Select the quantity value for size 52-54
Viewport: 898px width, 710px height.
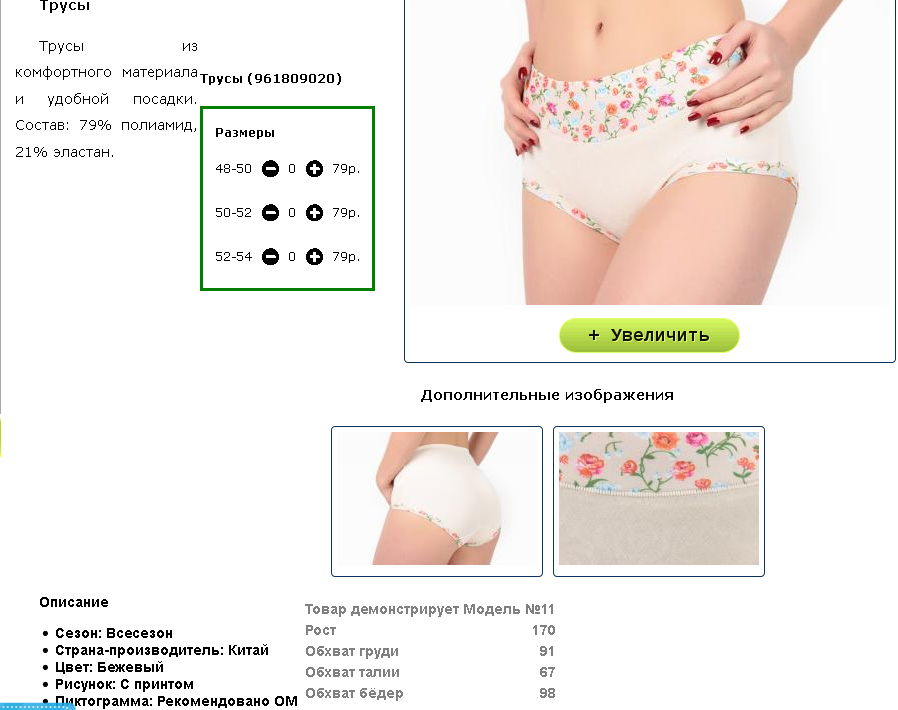point(292,257)
